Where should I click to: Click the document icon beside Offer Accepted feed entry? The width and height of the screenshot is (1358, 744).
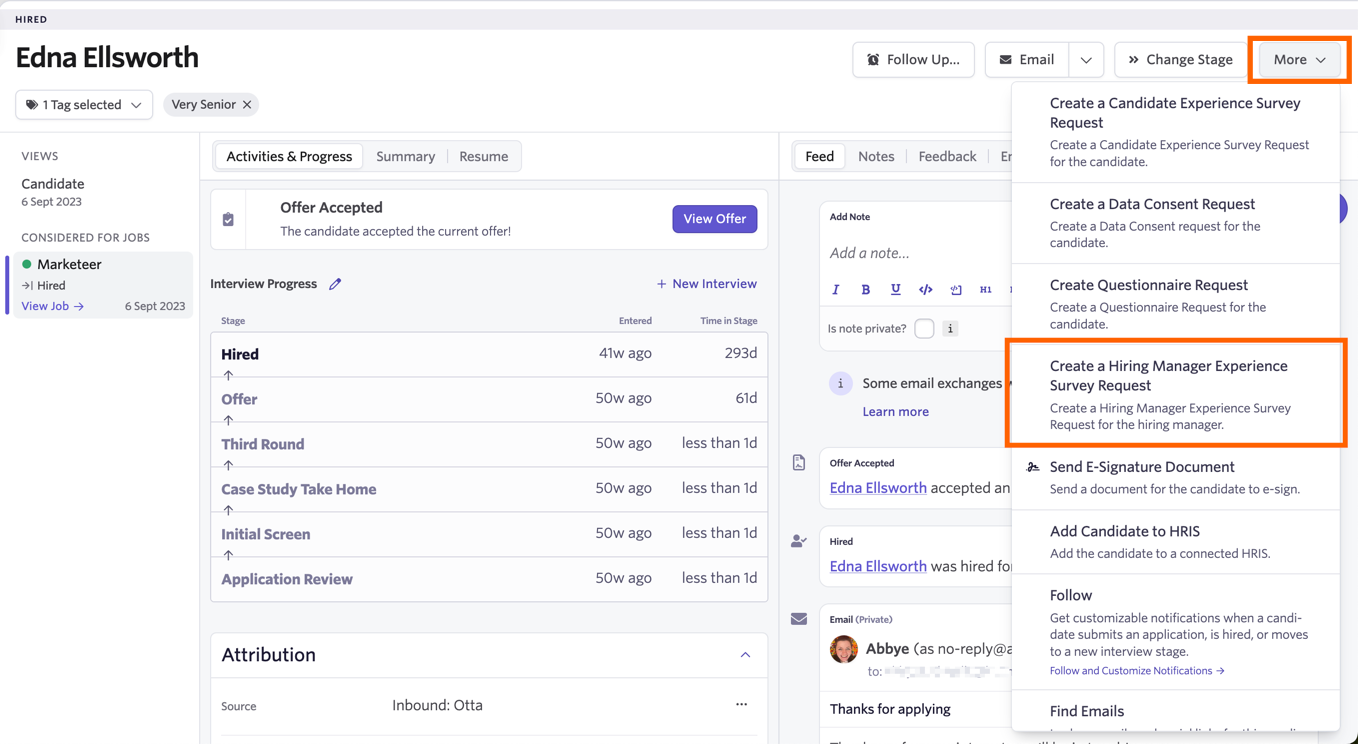pos(799,463)
